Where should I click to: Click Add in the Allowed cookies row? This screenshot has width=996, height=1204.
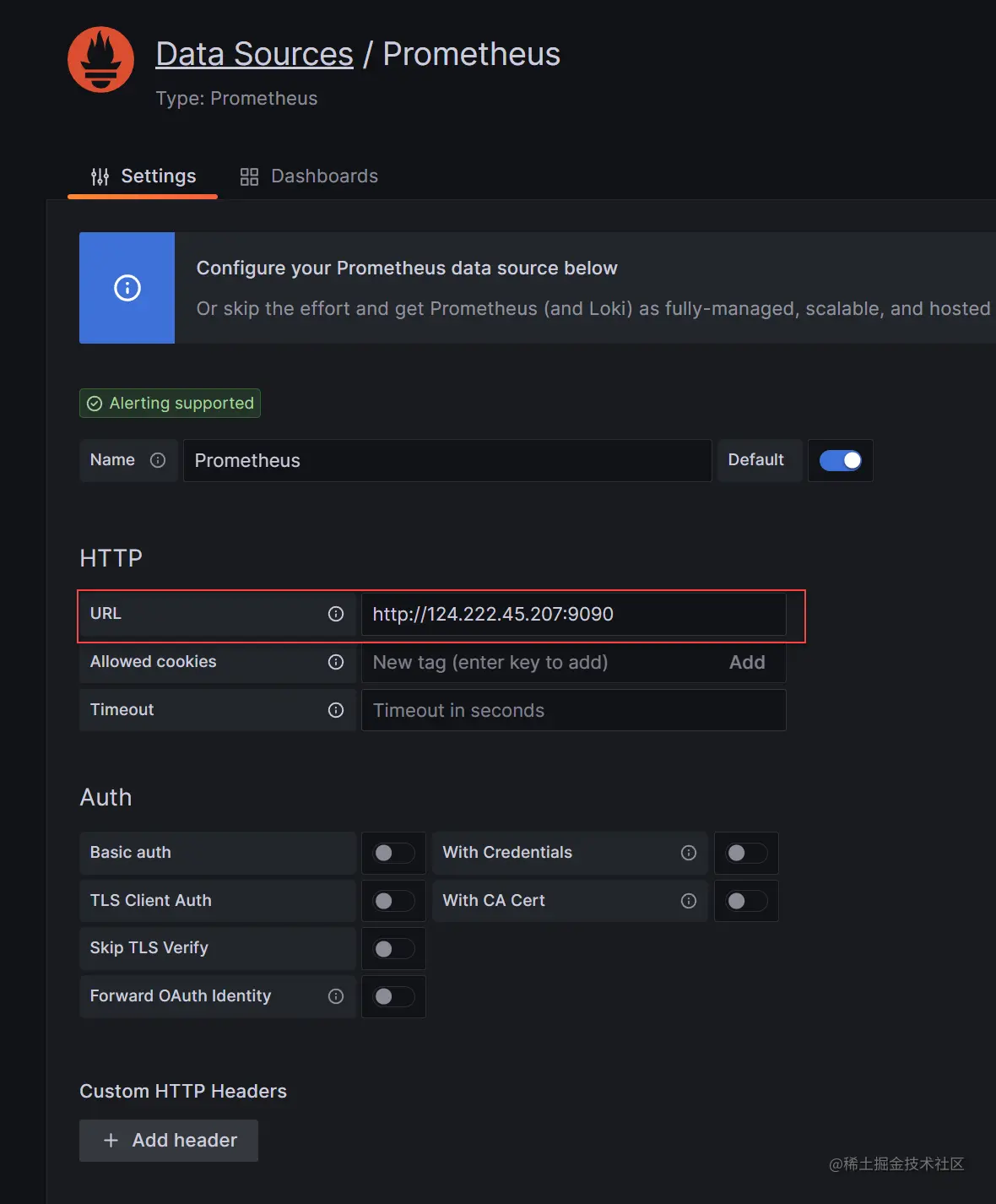coord(747,662)
